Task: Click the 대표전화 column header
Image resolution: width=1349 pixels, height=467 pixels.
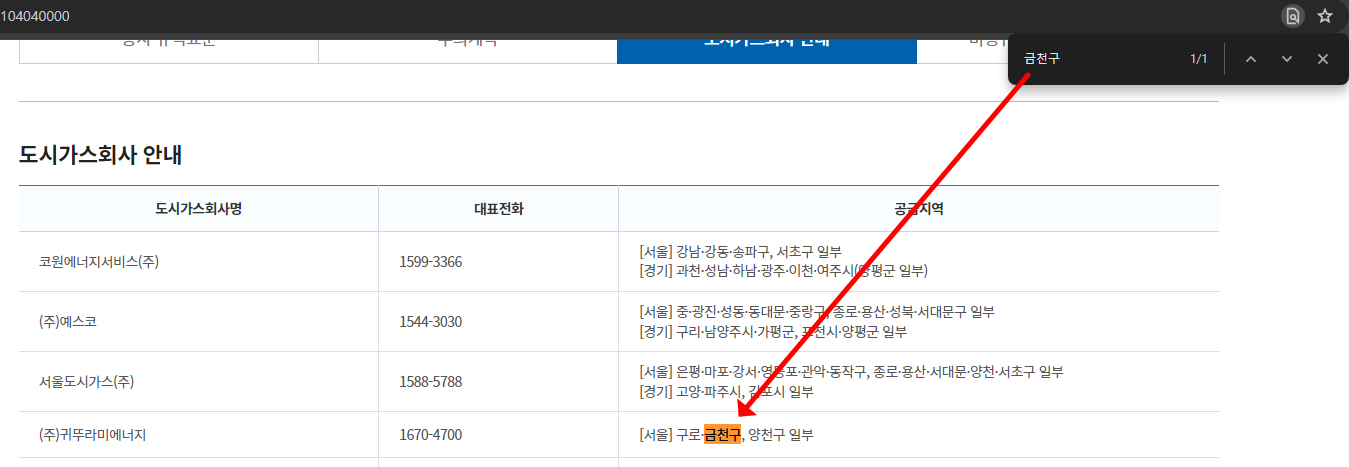Action: [498, 209]
